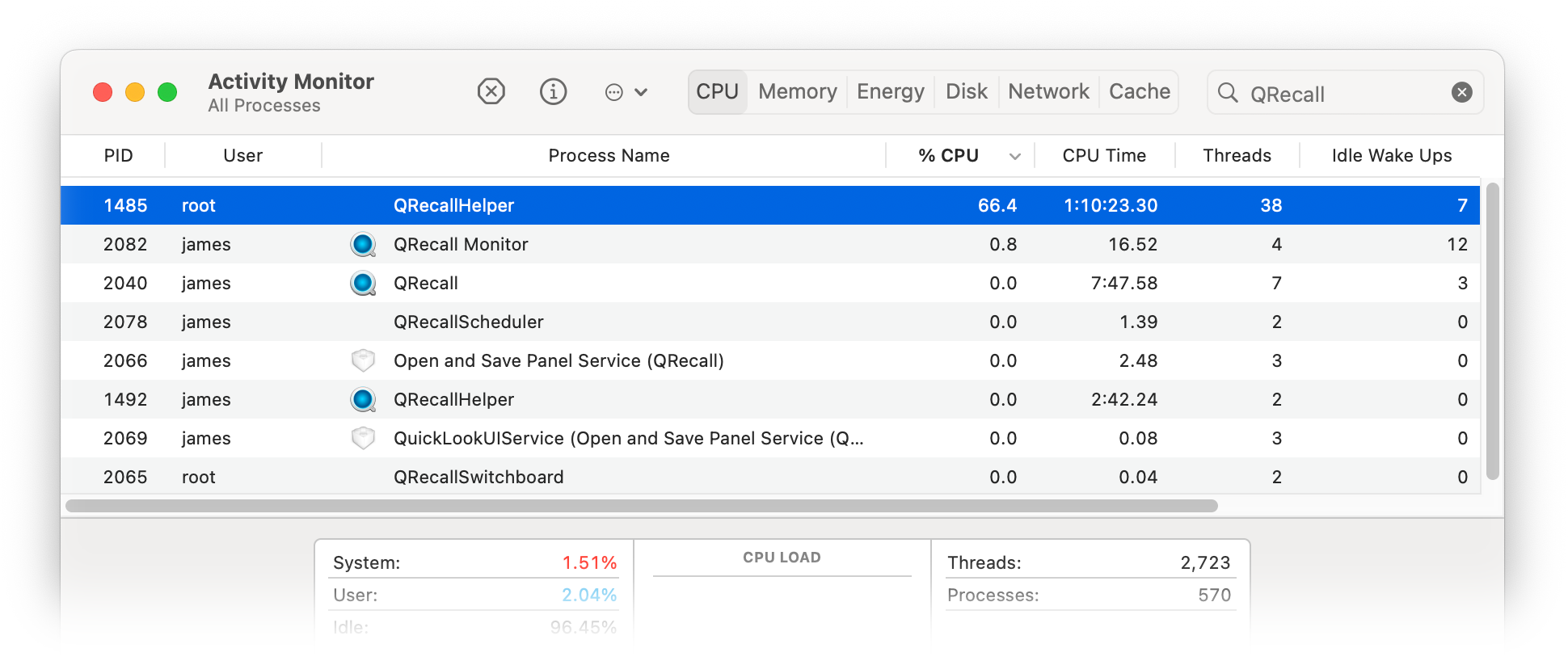
Task: Sort by the Idle Wake Ups column header
Action: (x=1391, y=155)
